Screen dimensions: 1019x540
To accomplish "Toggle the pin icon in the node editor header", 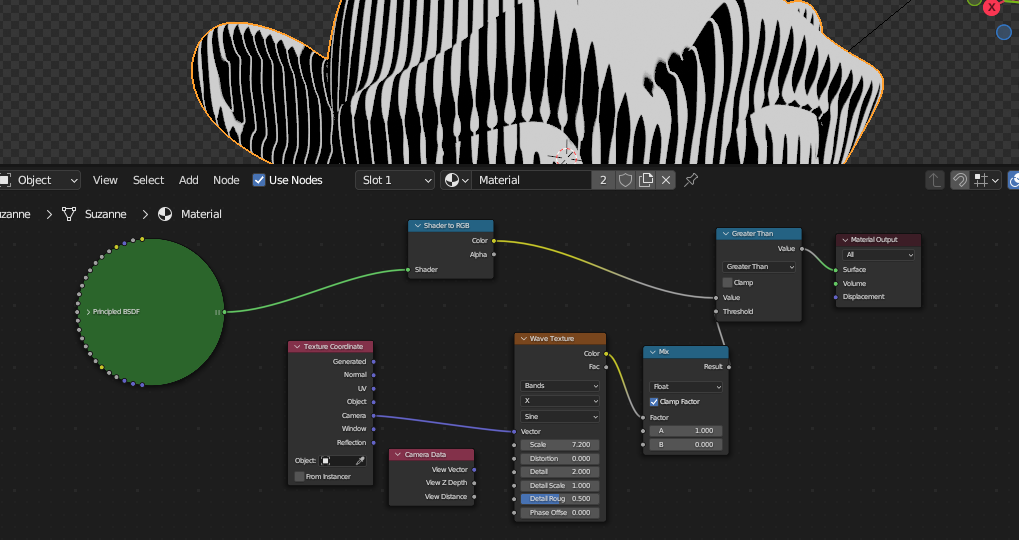I will click(x=691, y=180).
